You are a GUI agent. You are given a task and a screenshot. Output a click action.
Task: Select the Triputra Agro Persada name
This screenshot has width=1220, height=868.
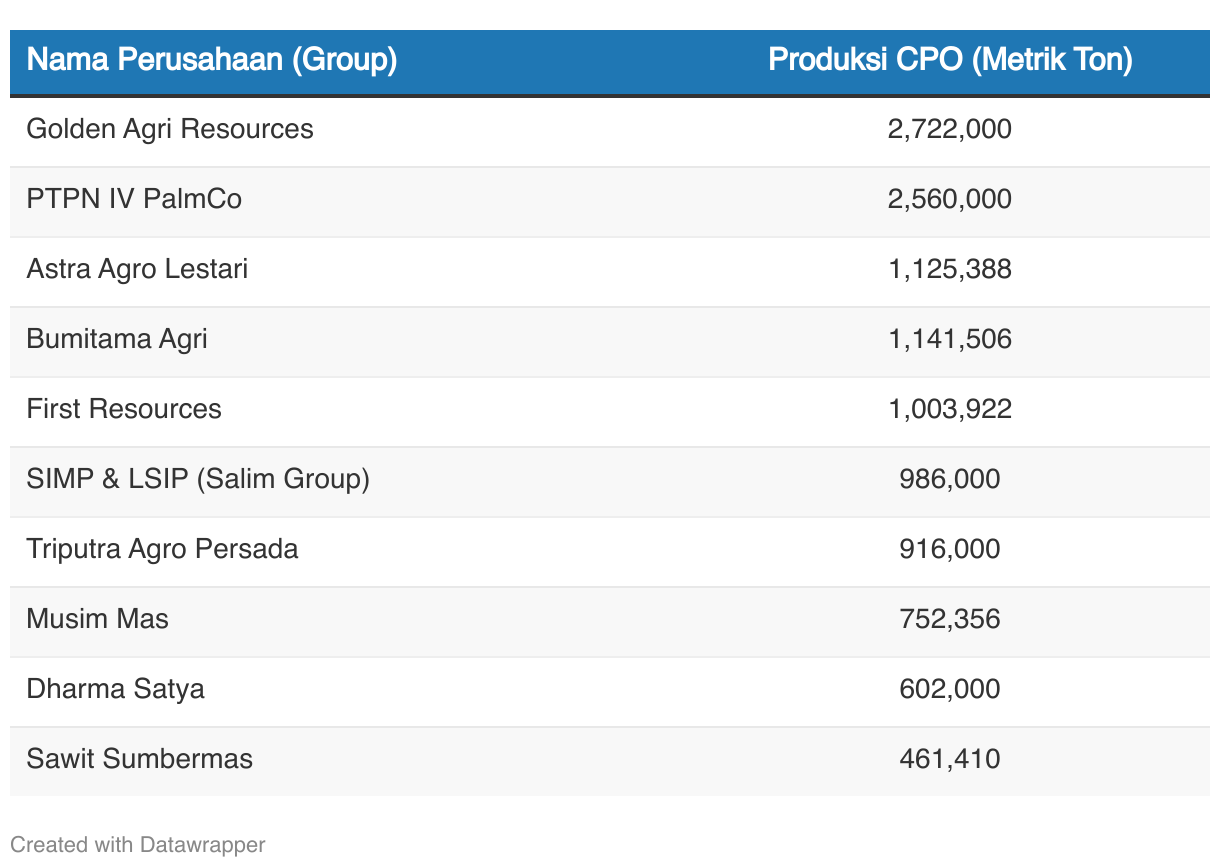click(162, 549)
